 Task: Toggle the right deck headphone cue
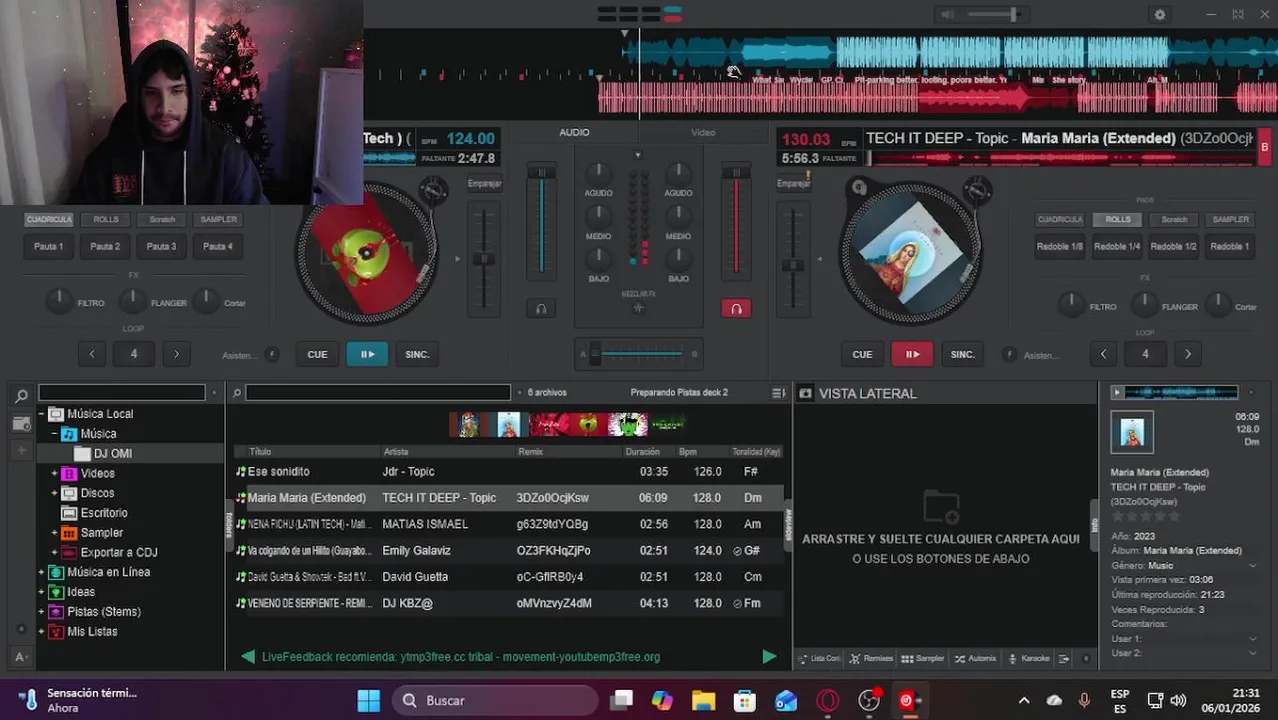pyautogui.click(x=736, y=309)
